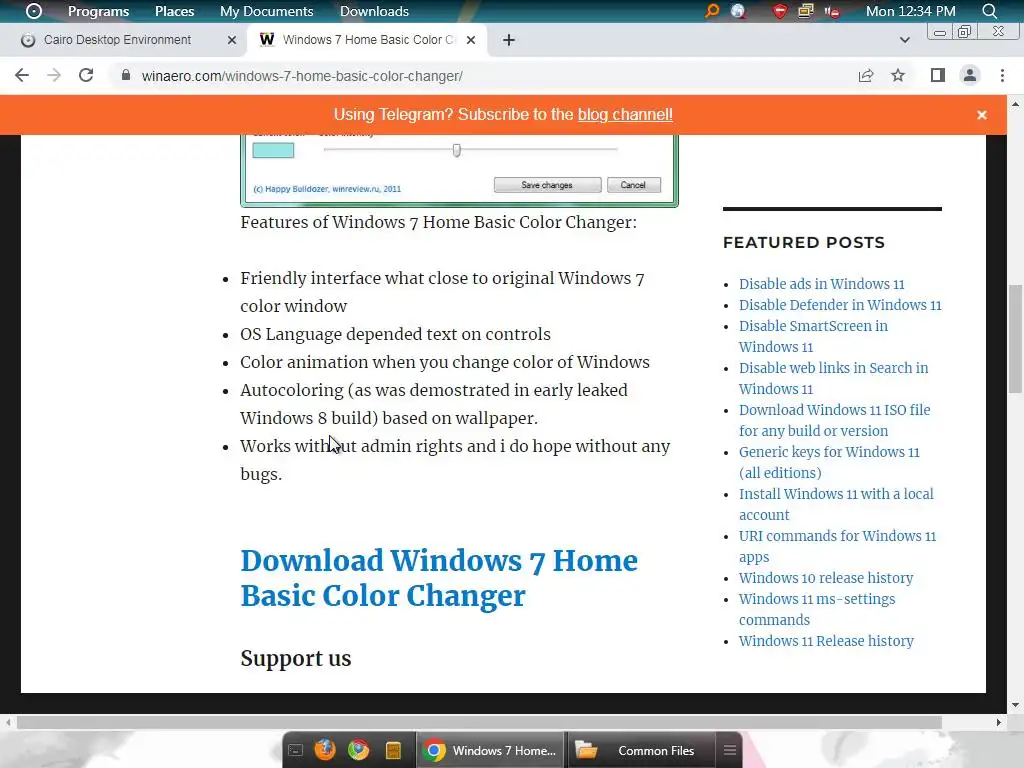The image size is (1024, 768).
Task: Open Windows 11 Release history post
Action: 826,641
